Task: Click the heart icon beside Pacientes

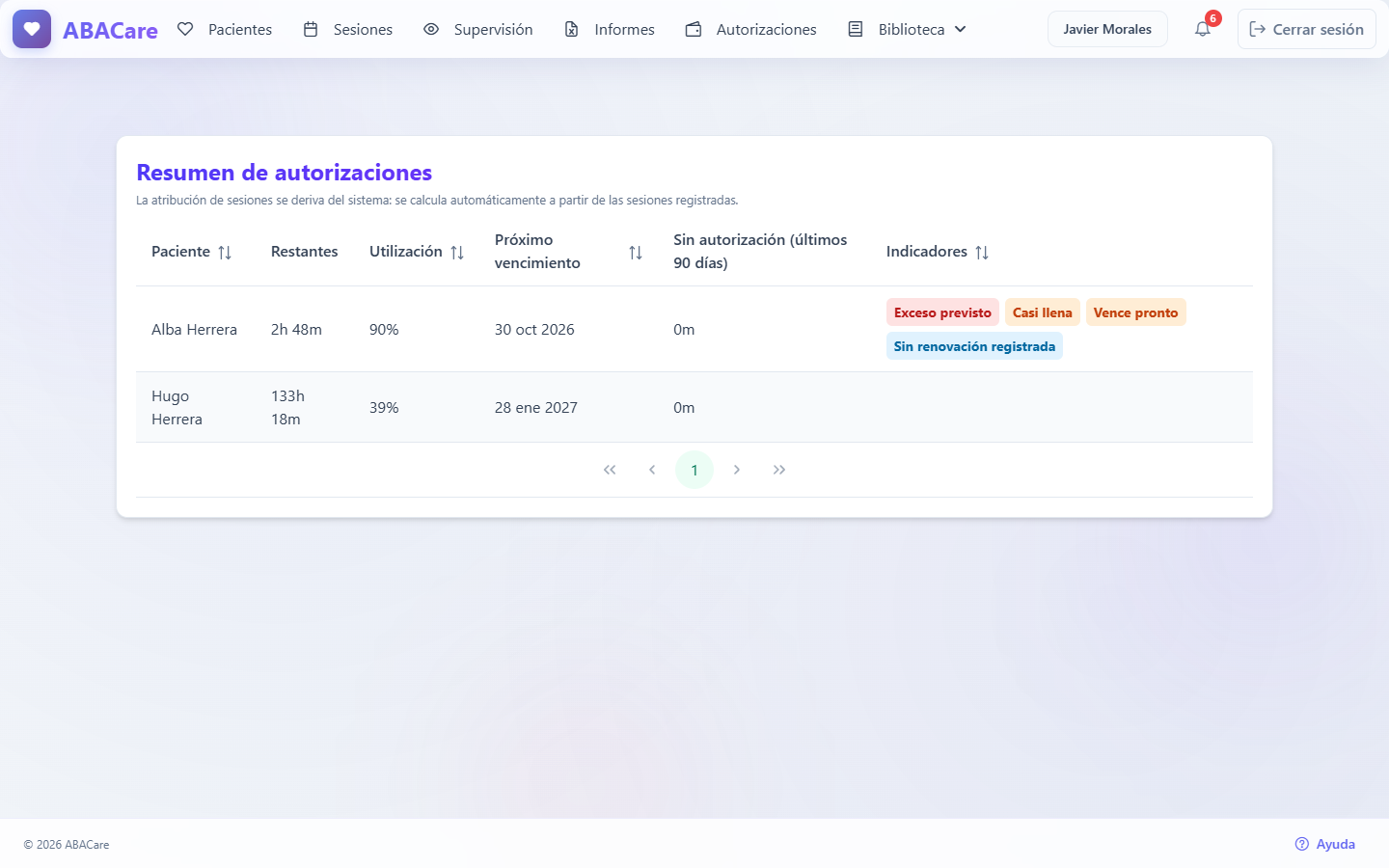Action: click(x=185, y=29)
